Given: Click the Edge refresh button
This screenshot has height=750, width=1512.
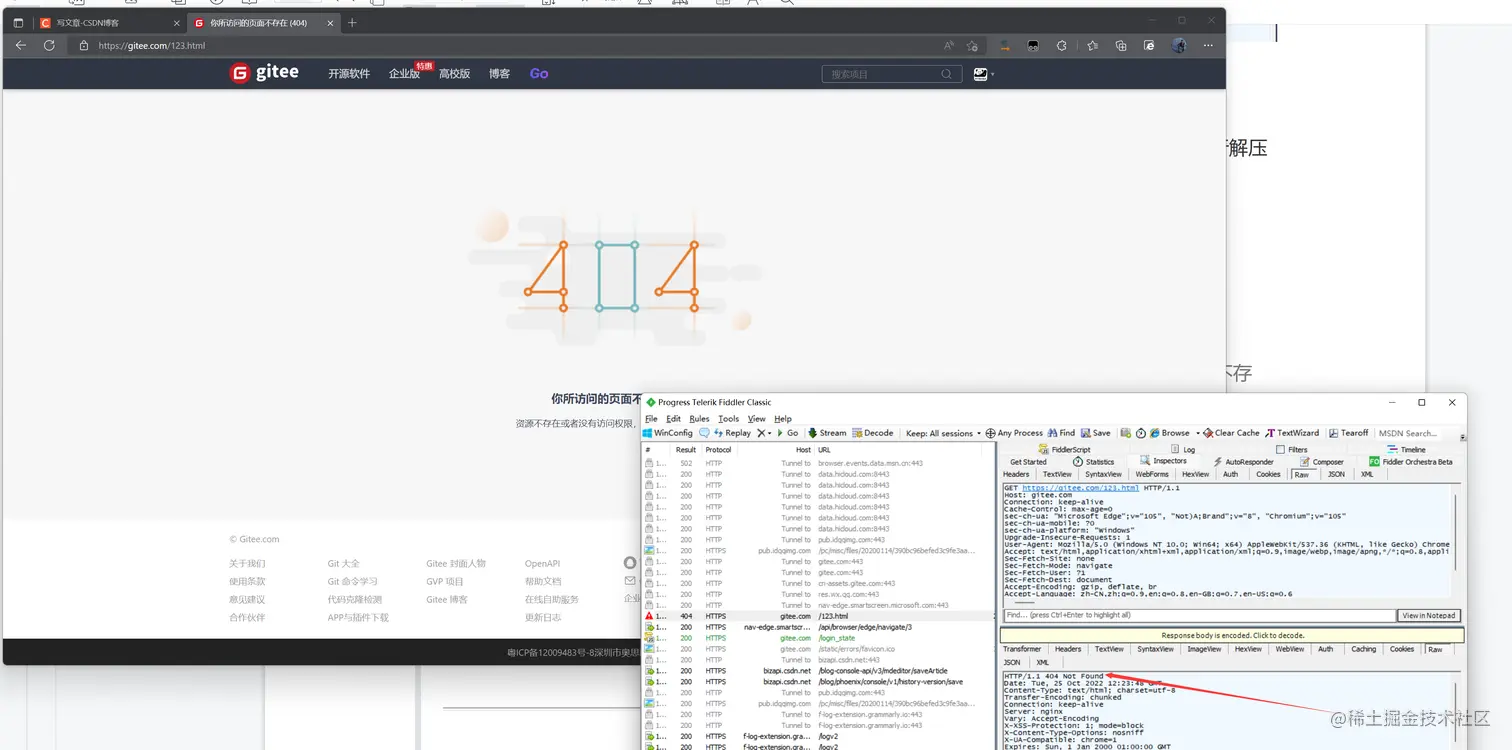Looking at the screenshot, I should click(49, 45).
